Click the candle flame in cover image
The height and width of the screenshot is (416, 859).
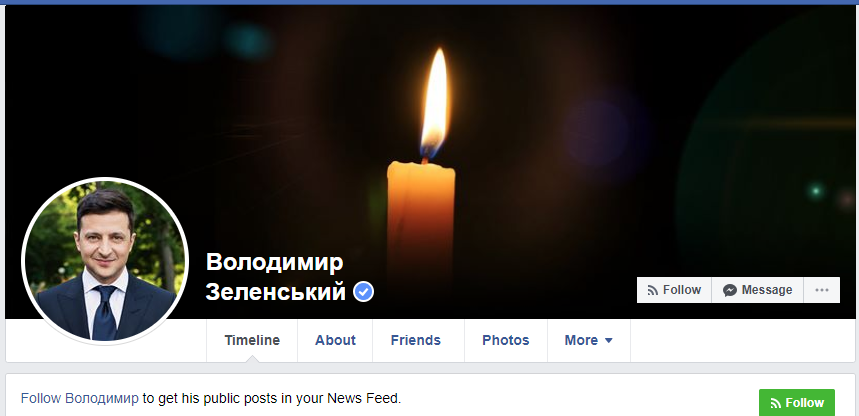[436, 103]
